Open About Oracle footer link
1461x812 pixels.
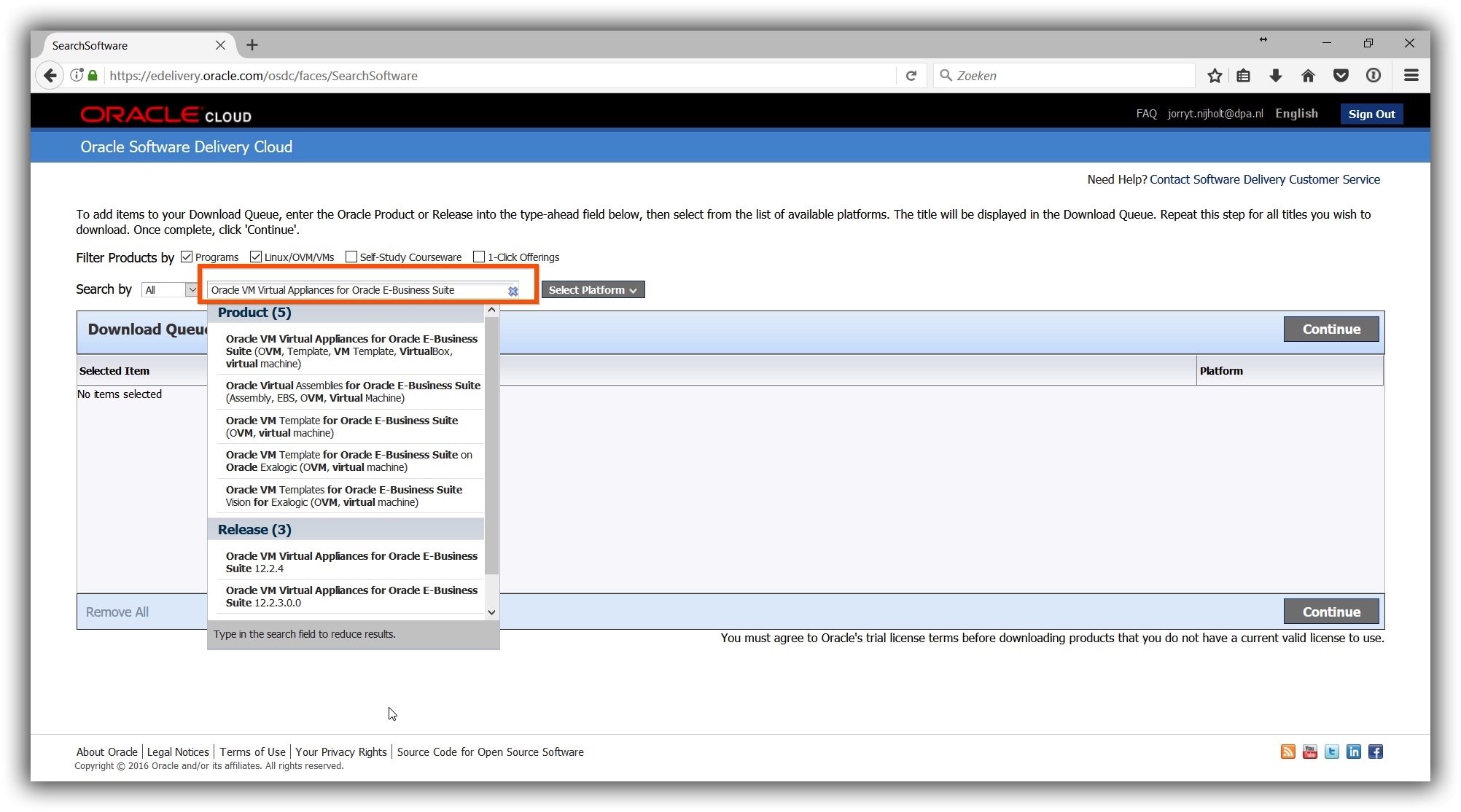107,752
